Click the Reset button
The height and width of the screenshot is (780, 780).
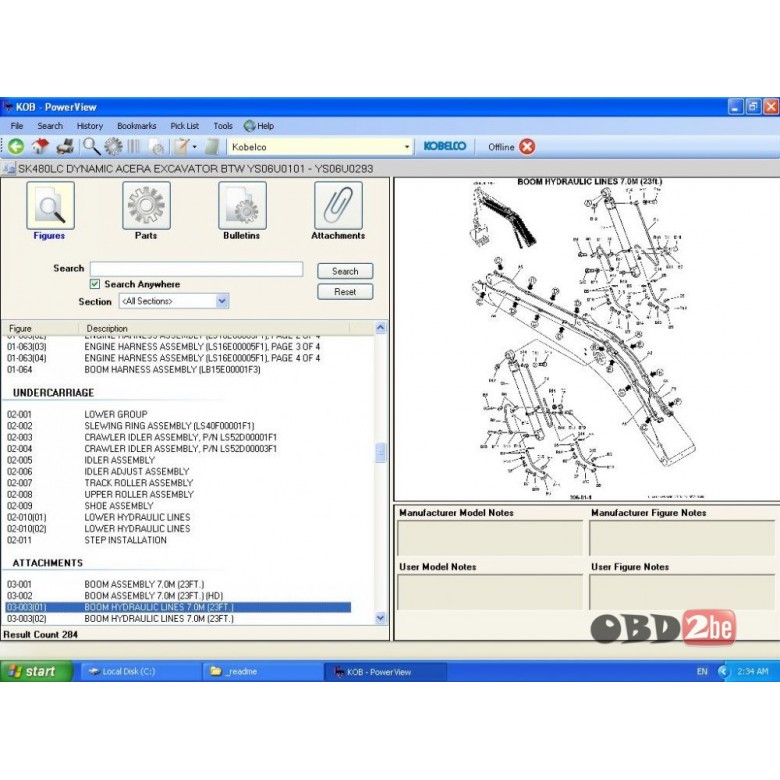click(x=345, y=292)
